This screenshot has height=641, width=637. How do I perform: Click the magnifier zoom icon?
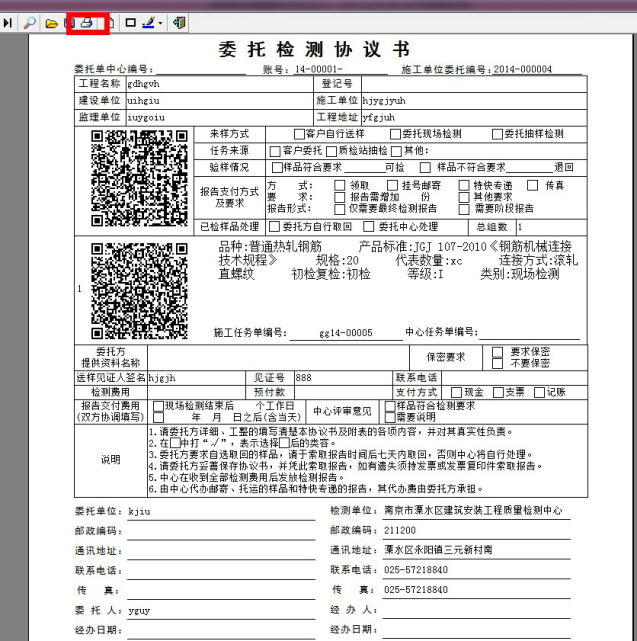click(29, 22)
